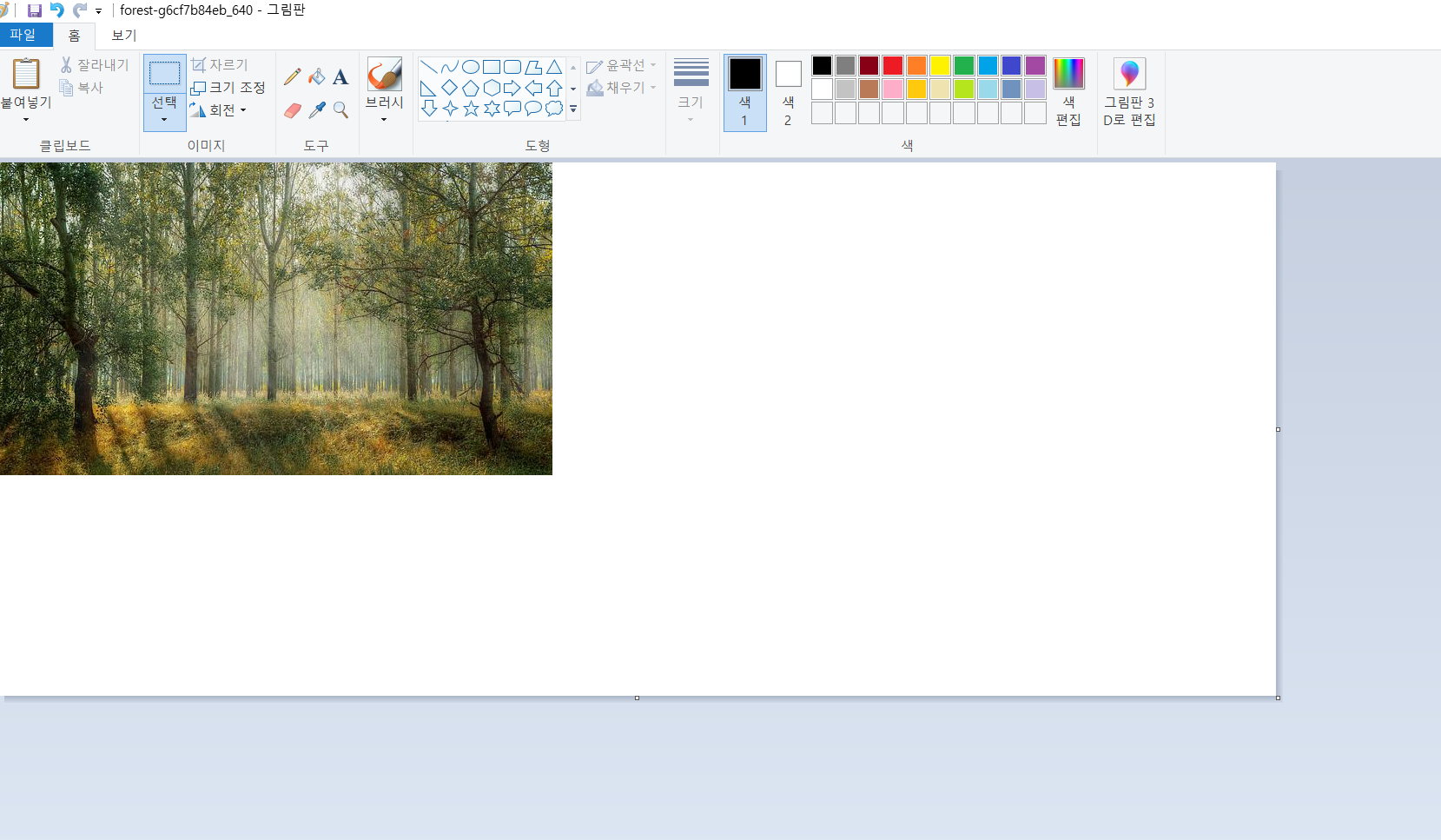This screenshot has height=840, width=1441.
Task: Click the 자르기 crop button
Action: pyautogui.click(x=220, y=65)
